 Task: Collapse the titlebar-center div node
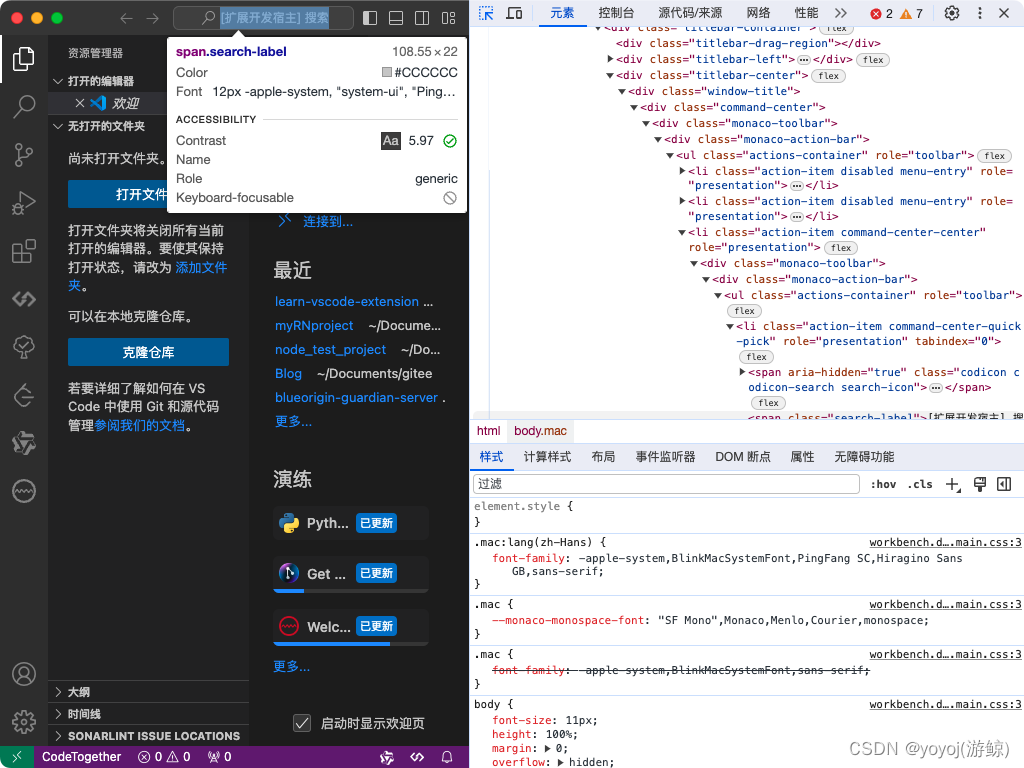coord(610,76)
